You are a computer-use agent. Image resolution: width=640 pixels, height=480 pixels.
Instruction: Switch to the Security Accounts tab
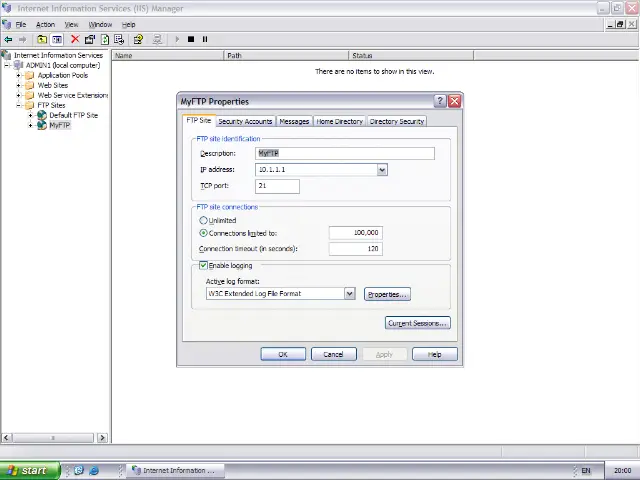245,121
